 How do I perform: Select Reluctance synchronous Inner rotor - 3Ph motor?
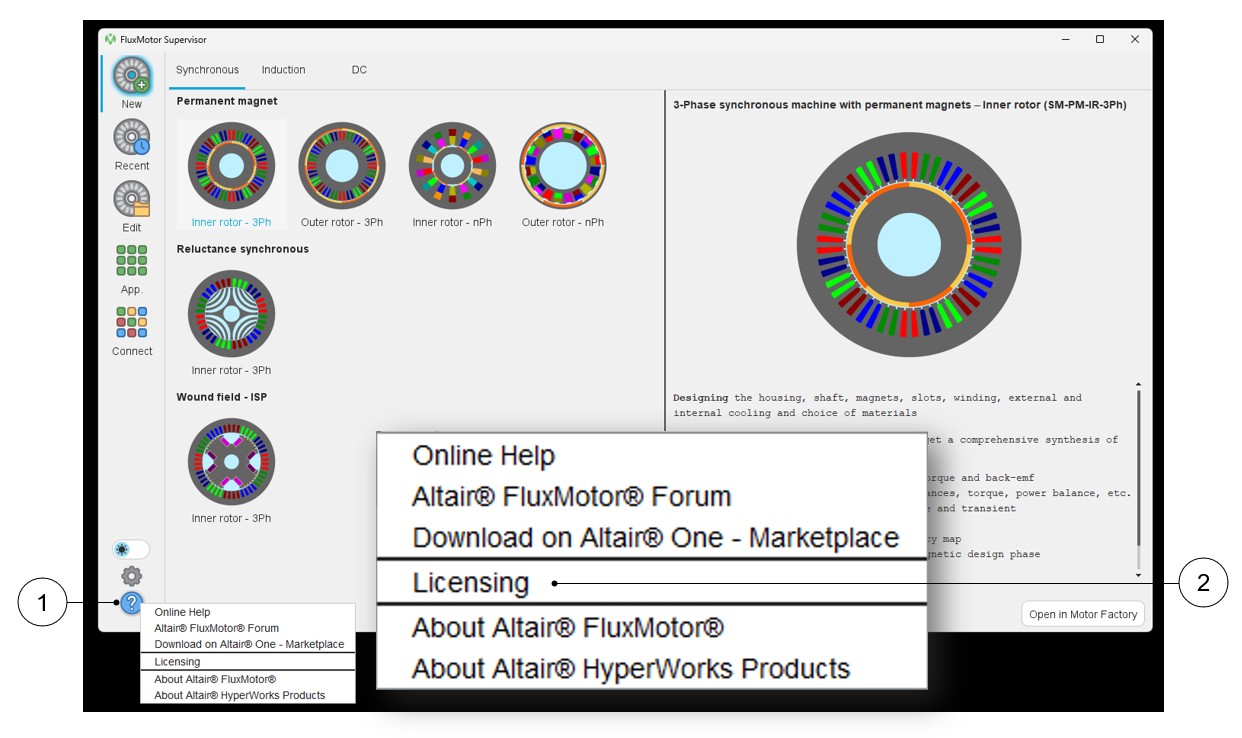pos(231,314)
